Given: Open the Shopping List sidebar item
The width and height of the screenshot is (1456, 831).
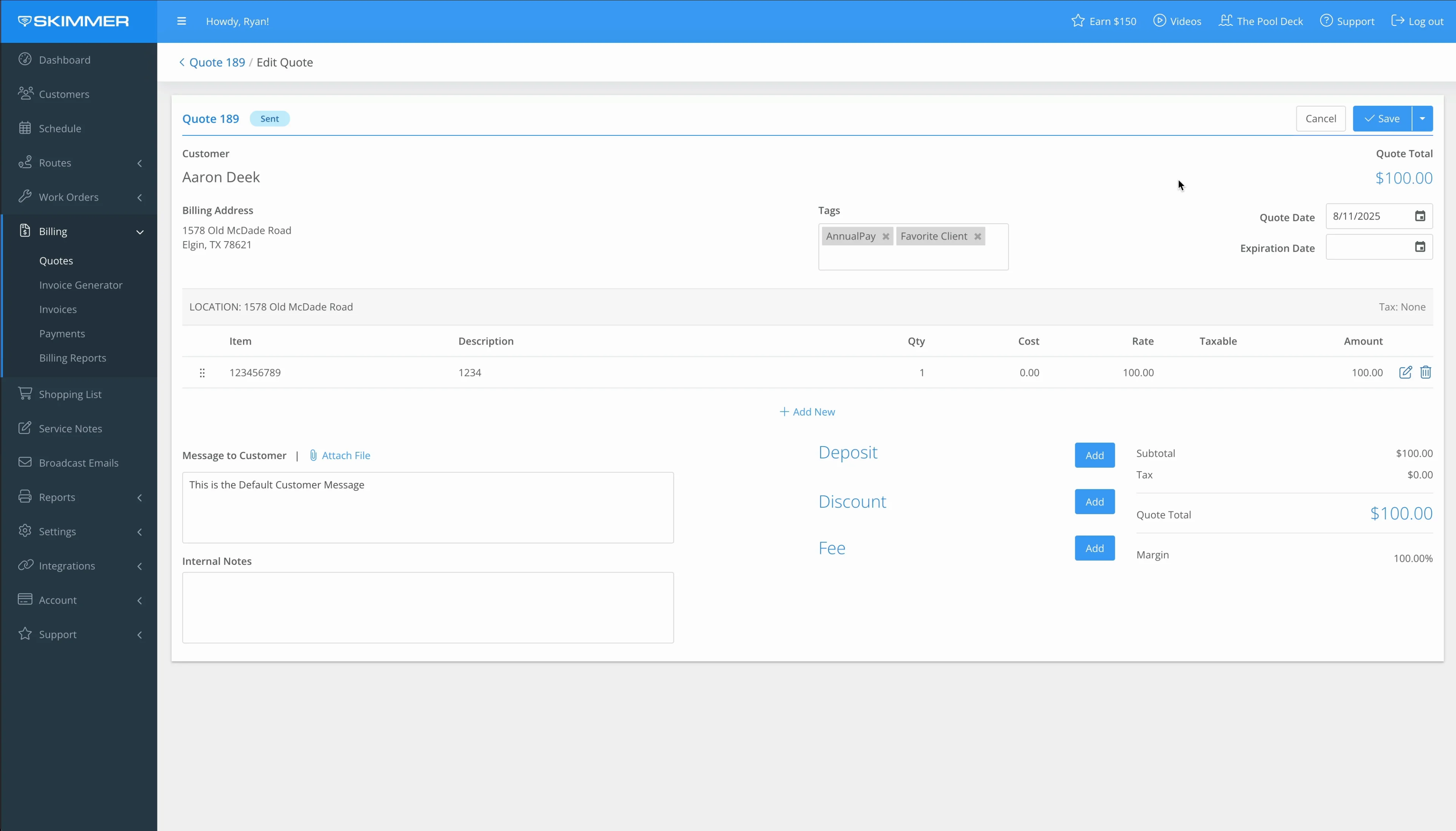Looking at the screenshot, I should click(79, 394).
